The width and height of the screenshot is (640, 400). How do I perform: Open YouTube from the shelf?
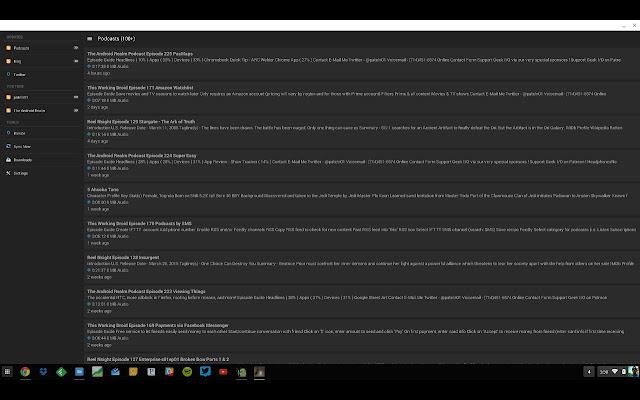point(223,372)
